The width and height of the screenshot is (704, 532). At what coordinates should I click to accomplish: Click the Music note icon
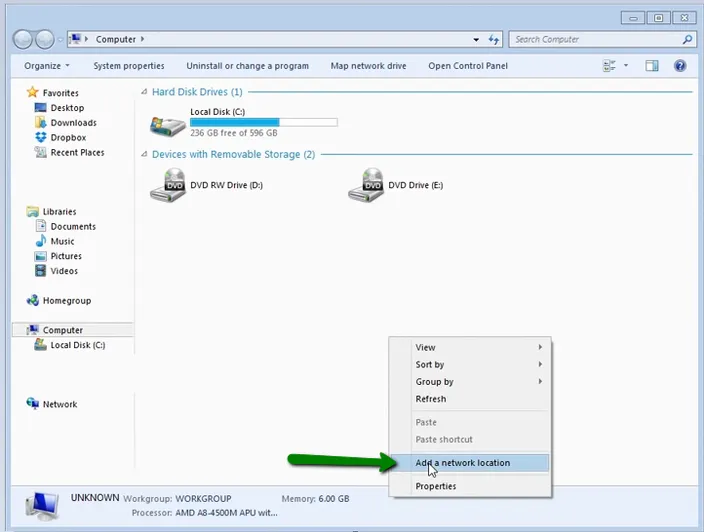(x=40, y=241)
